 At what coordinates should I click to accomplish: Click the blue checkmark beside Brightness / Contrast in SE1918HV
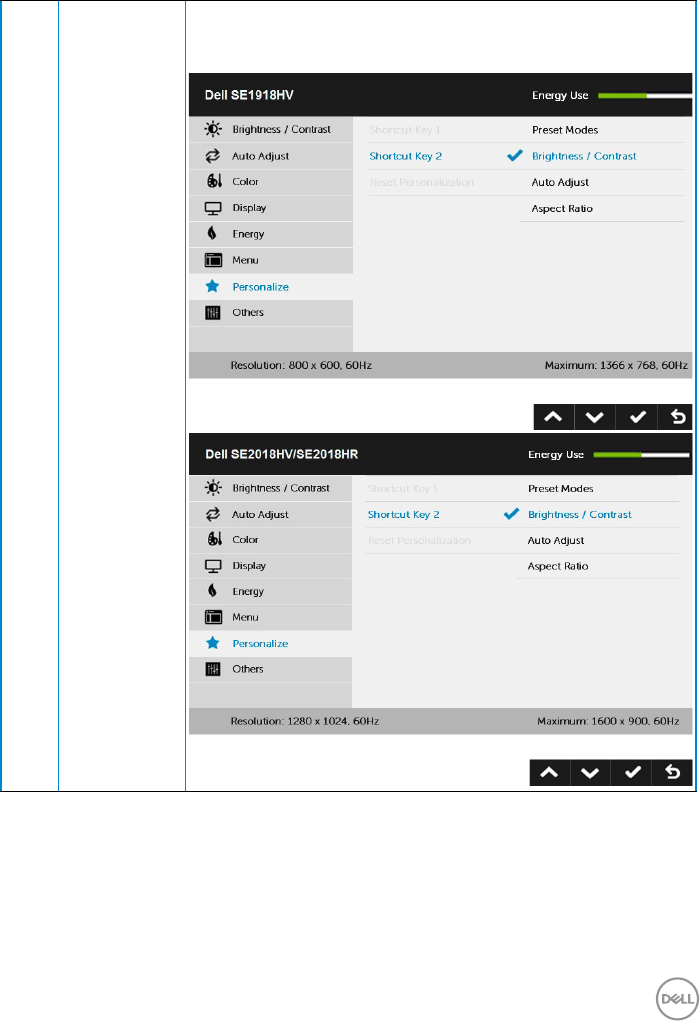[514, 156]
